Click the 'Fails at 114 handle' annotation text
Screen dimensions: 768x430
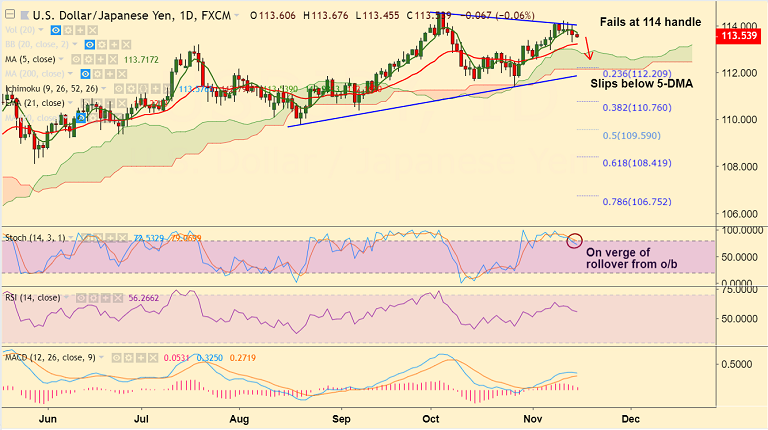click(x=650, y=22)
